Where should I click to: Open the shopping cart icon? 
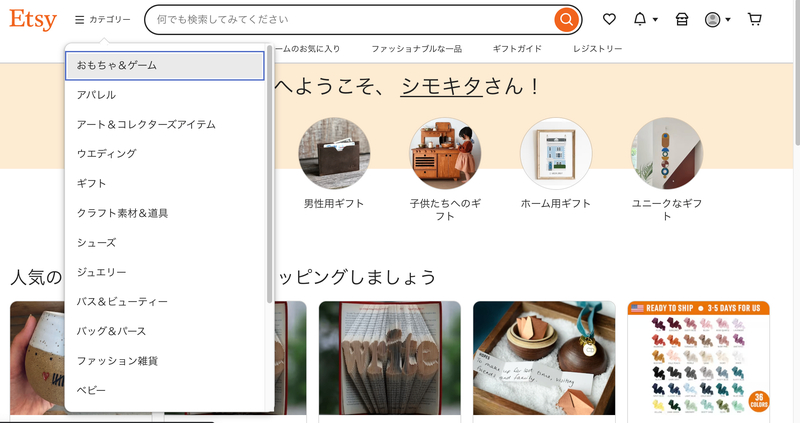(755, 19)
